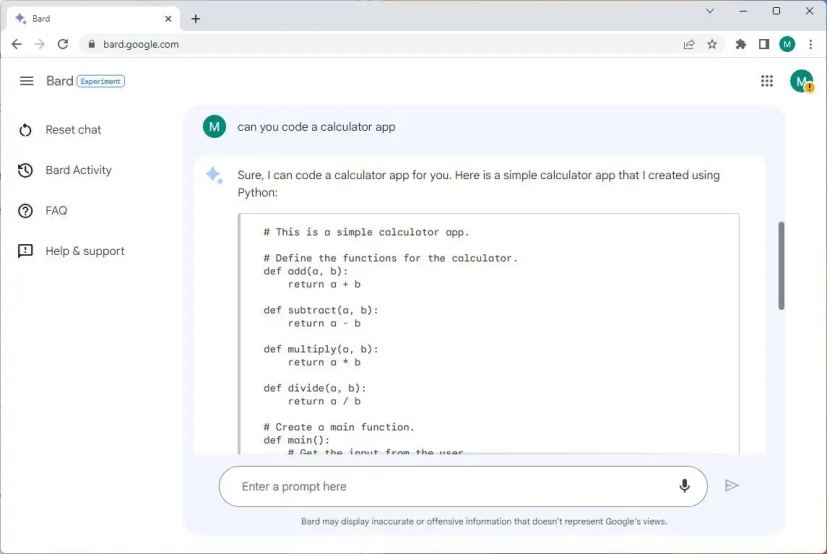This screenshot has height=554, width=827.
Task: Open the Bard hamburger main menu
Action: (x=26, y=81)
